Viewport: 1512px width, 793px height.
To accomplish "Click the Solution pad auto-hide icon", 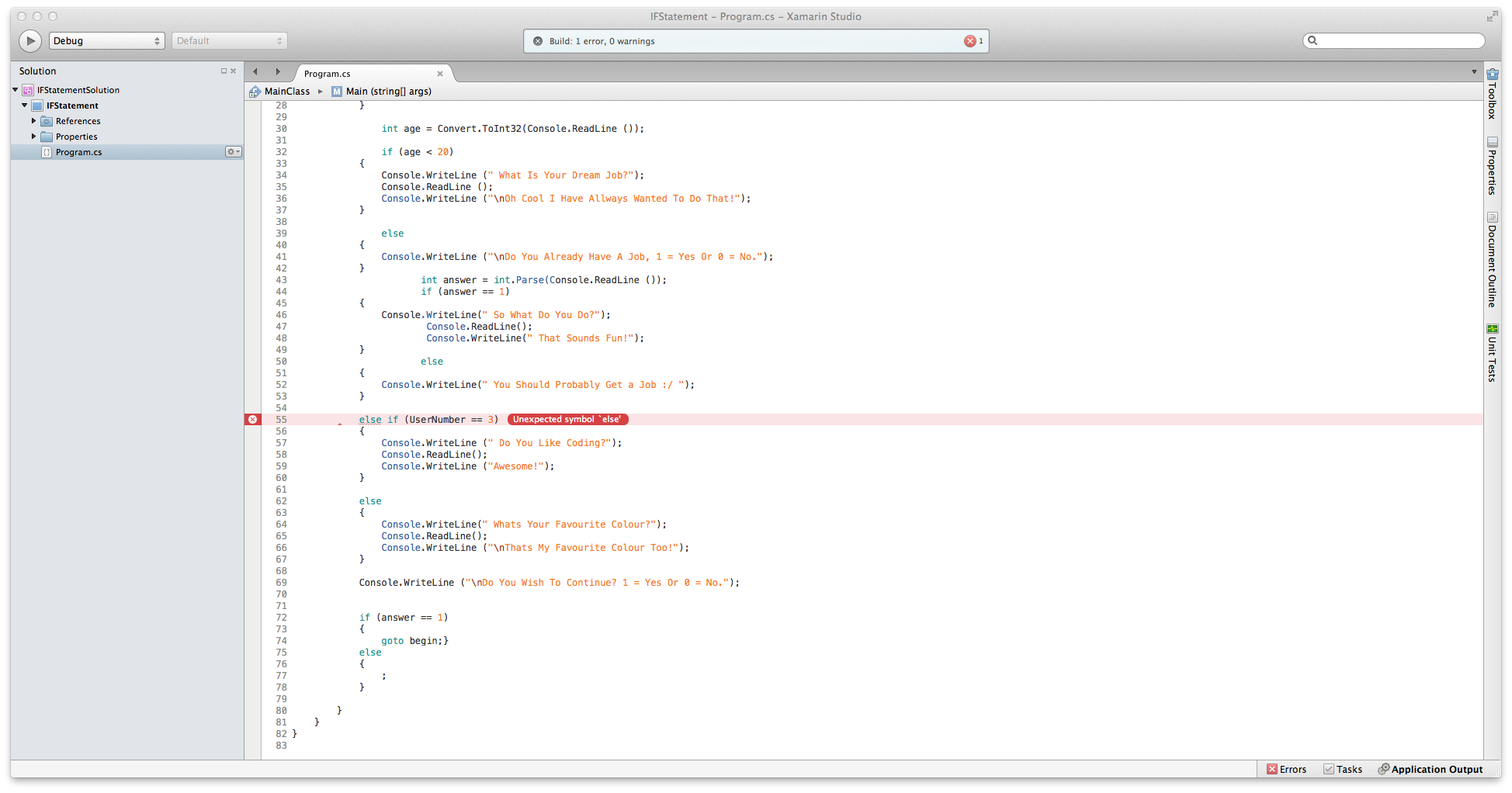I will pyautogui.click(x=224, y=71).
